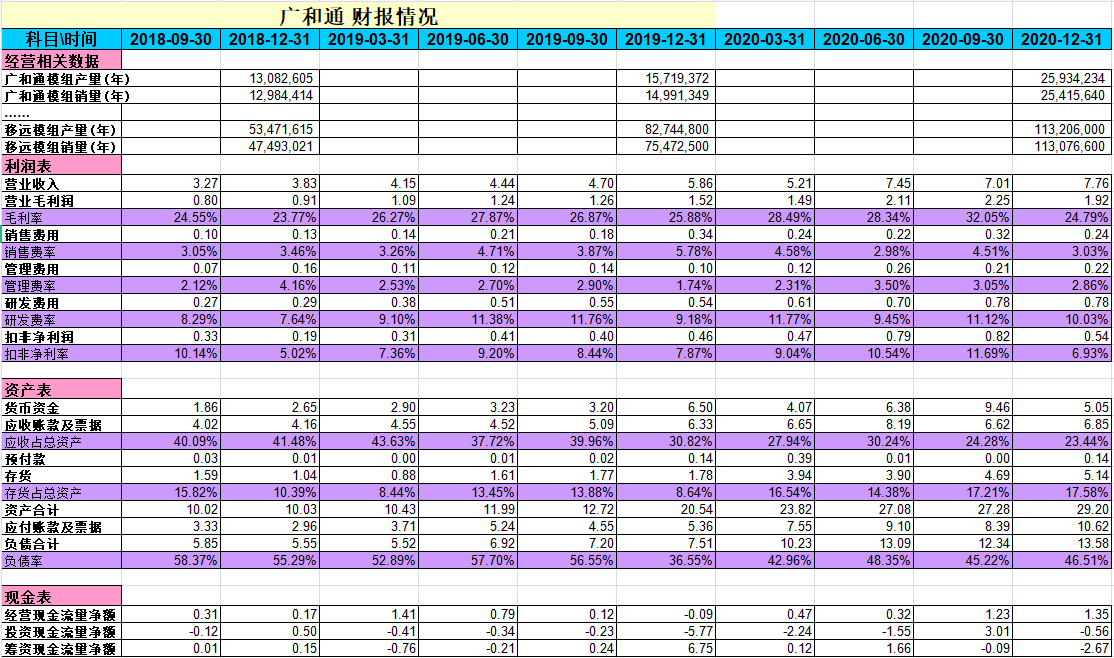Select the 2020-12-31 column header
The width and height of the screenshot is (1114, 658).
(x=1062, y=39)
